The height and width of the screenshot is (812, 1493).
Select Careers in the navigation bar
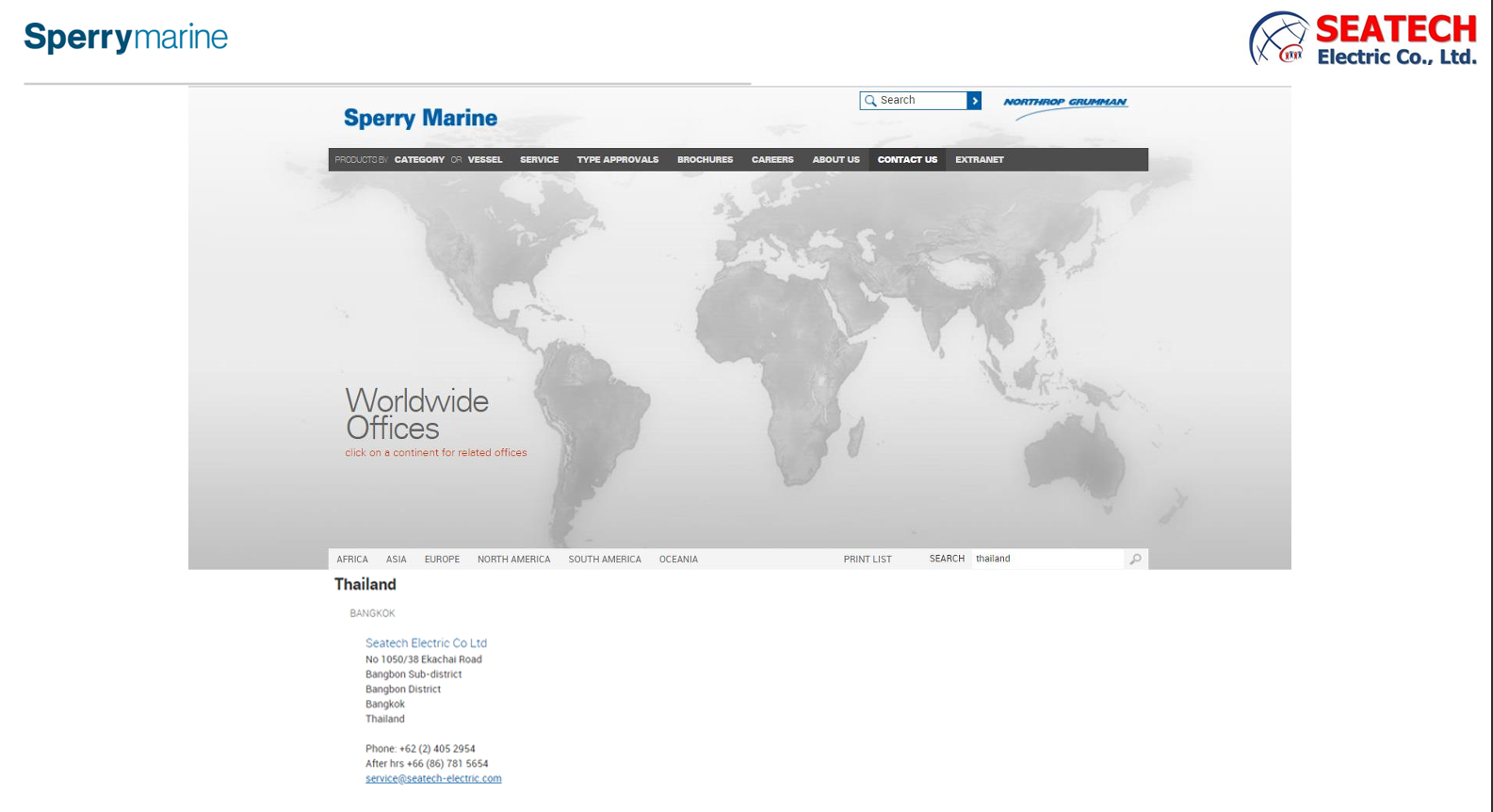pos(772,160)
